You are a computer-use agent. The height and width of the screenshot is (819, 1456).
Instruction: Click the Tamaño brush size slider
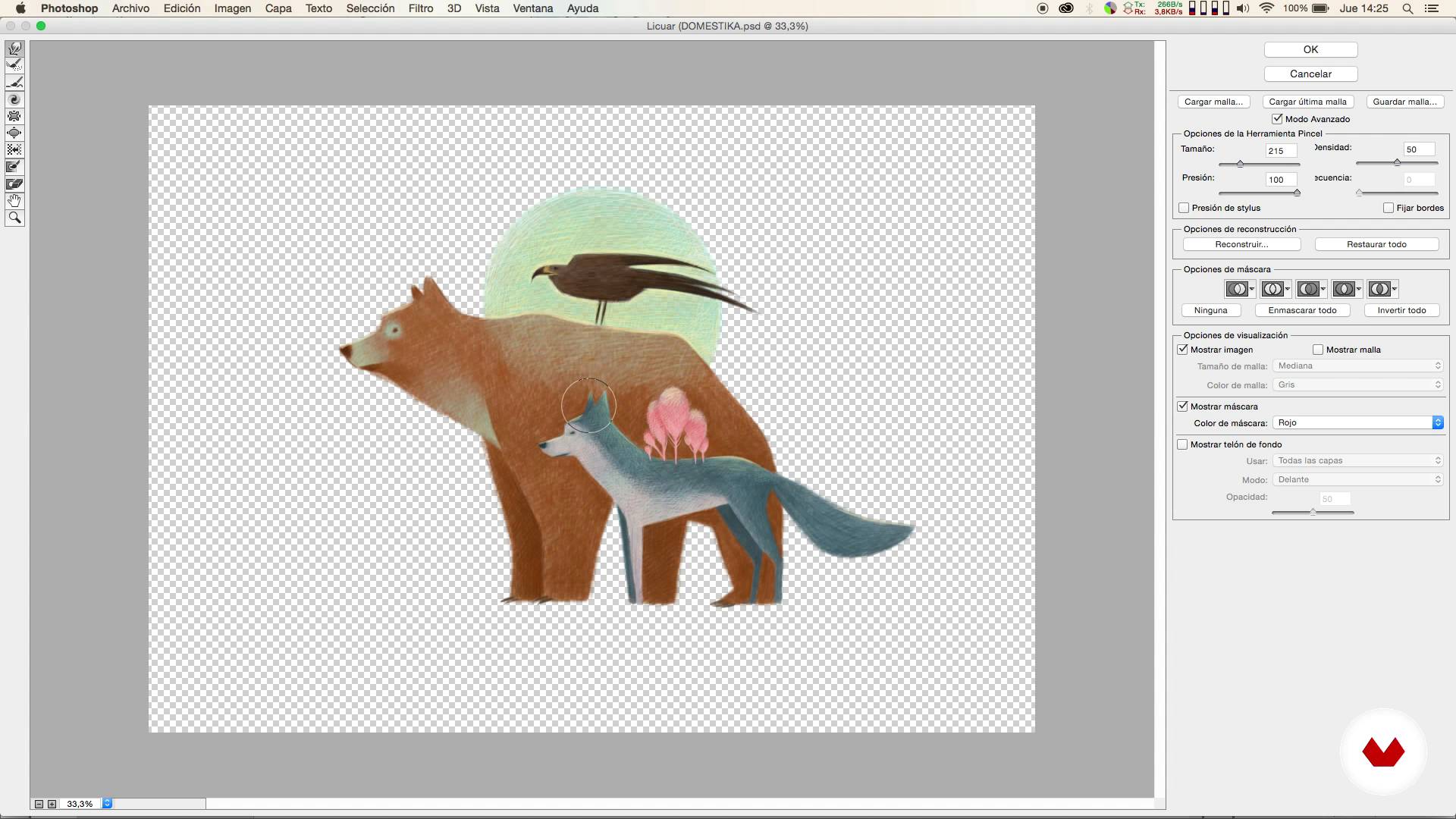1259,164
